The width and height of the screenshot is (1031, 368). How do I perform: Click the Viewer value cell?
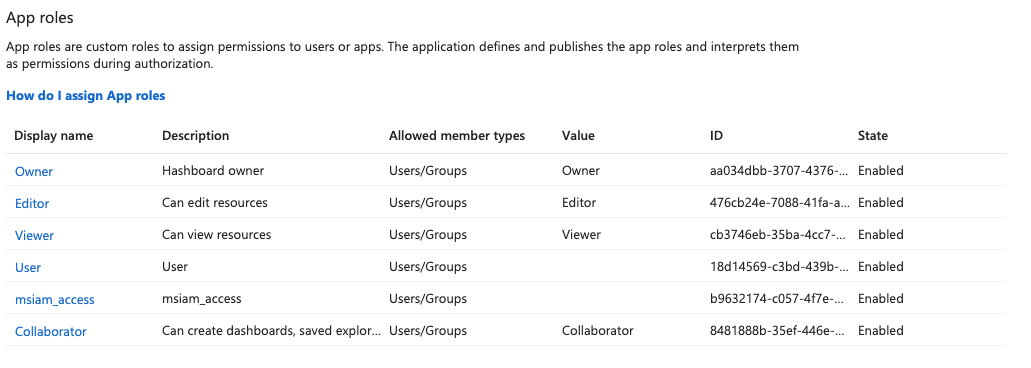[581, 235]
